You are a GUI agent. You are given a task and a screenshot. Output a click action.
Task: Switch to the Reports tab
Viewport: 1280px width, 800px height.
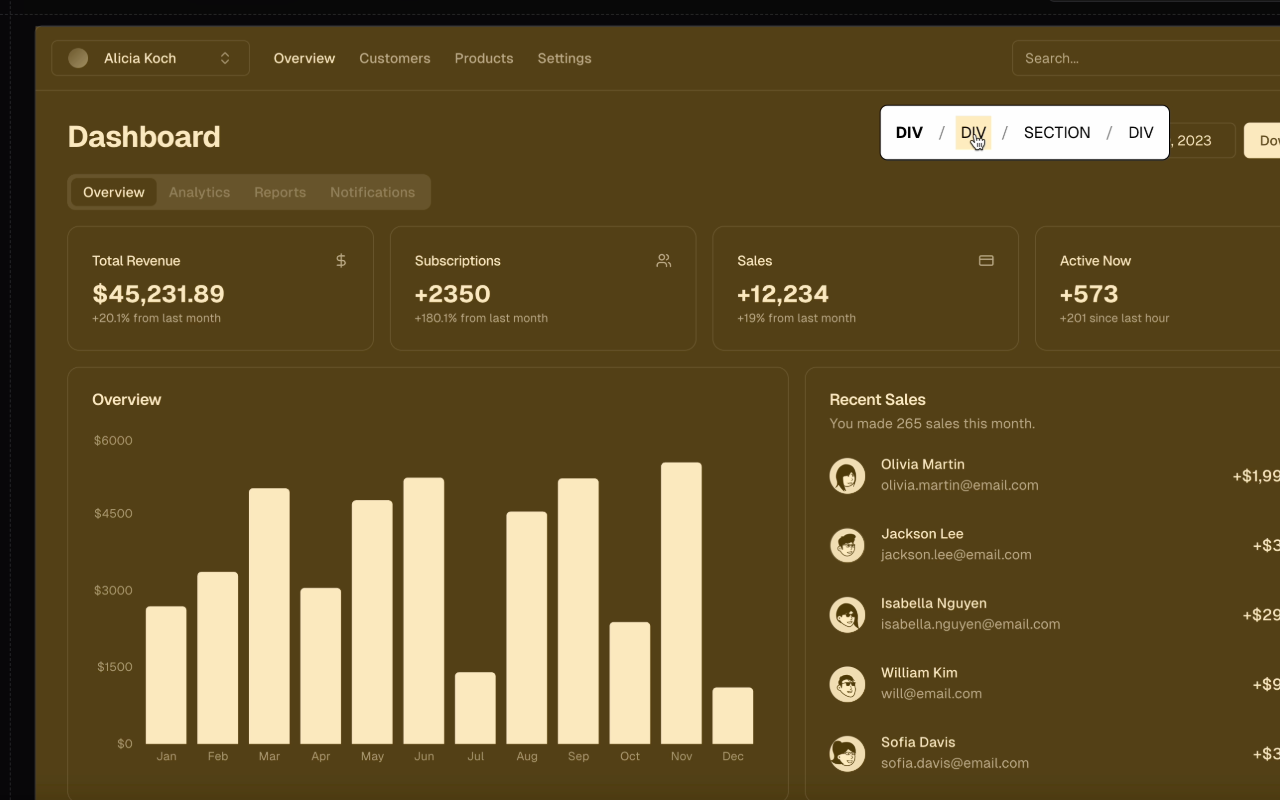[x=280, y=192]
